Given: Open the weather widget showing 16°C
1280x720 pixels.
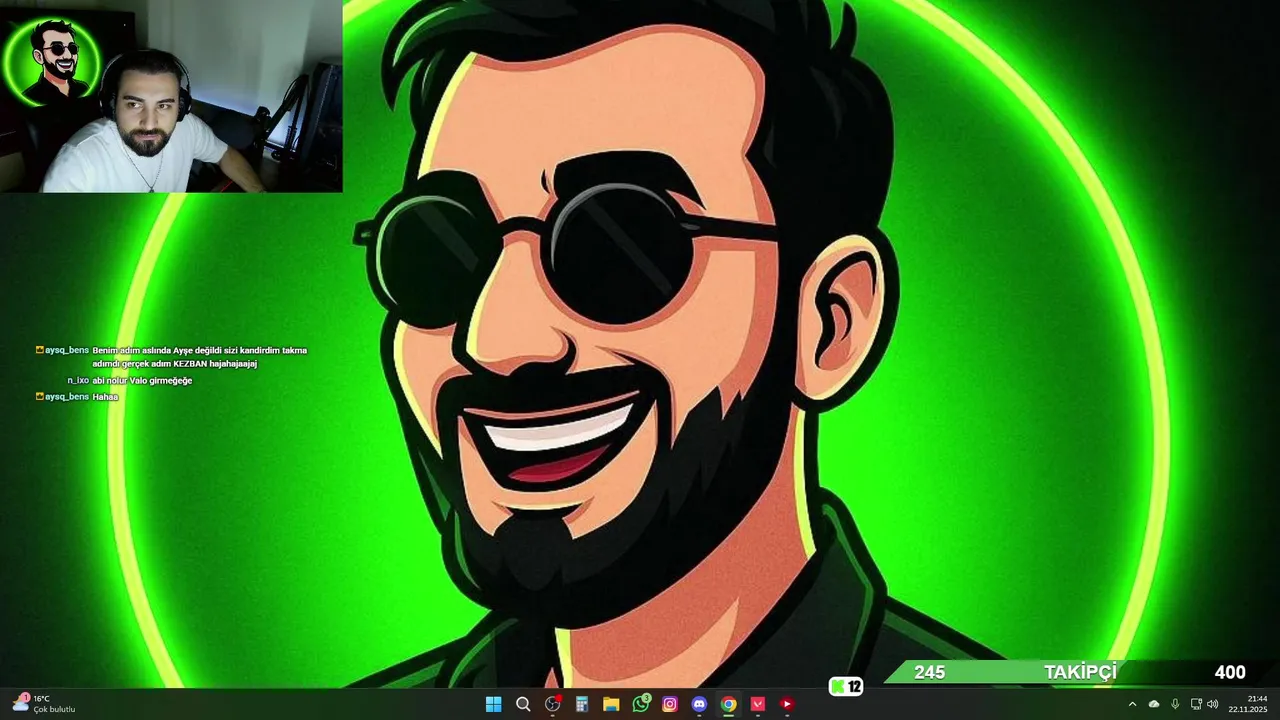Looking at the screenshot, I should pyautogui.click(x=43, y=704).
